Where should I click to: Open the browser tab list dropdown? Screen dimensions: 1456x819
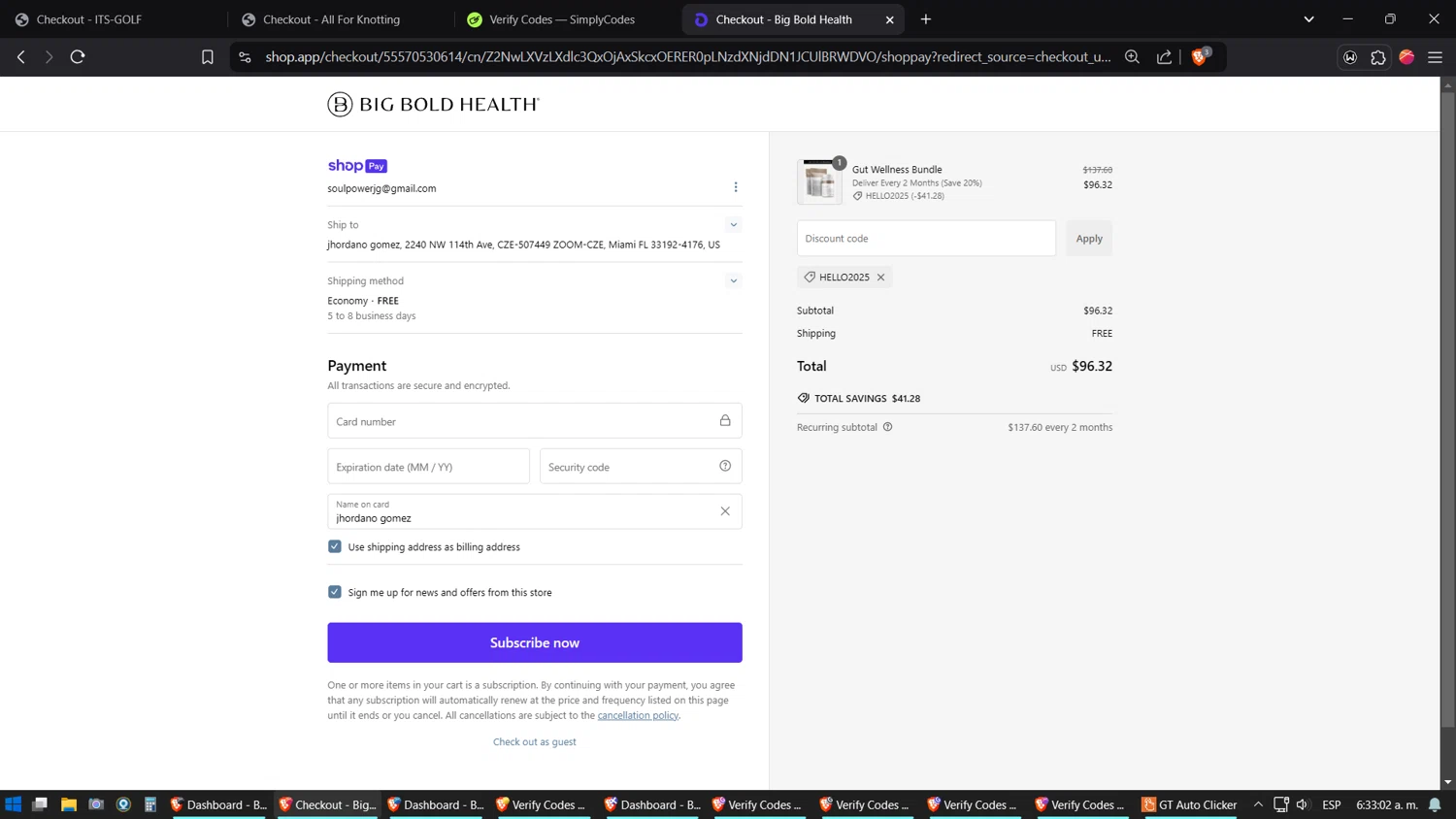click(1308, 19)
